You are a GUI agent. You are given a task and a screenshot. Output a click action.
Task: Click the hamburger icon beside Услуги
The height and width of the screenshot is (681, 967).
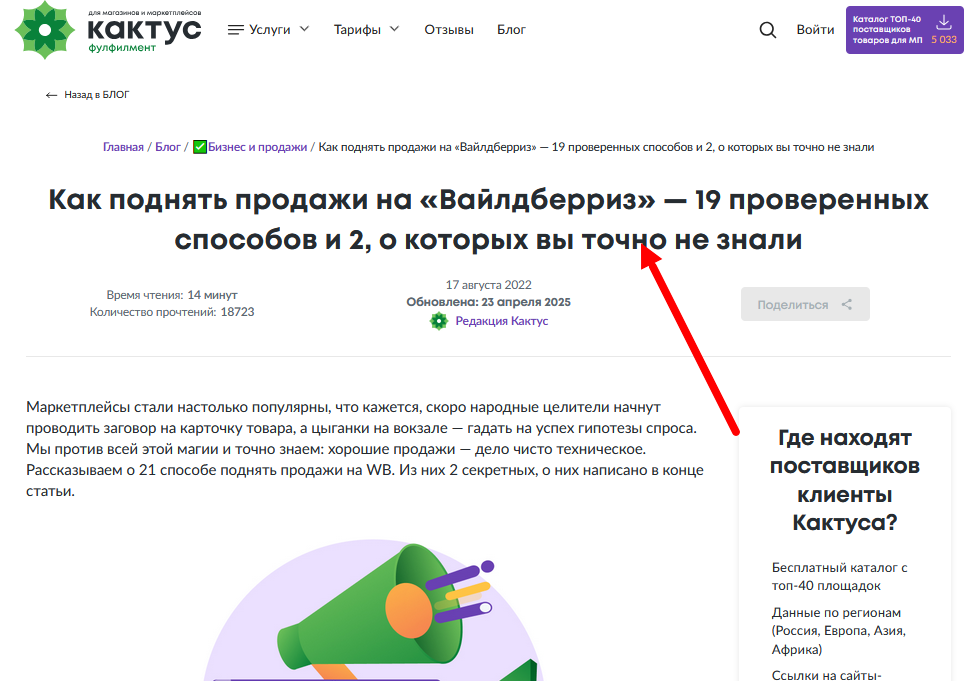tap(236, 30)
